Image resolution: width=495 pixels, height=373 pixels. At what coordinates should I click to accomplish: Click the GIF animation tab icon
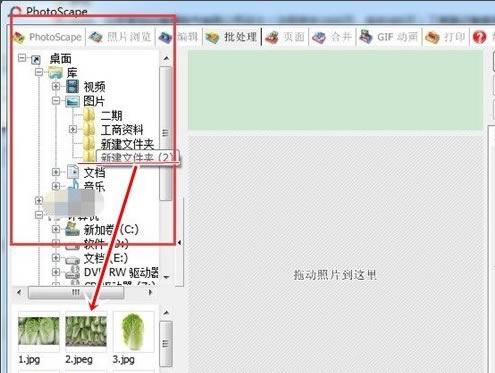(366, 37)
